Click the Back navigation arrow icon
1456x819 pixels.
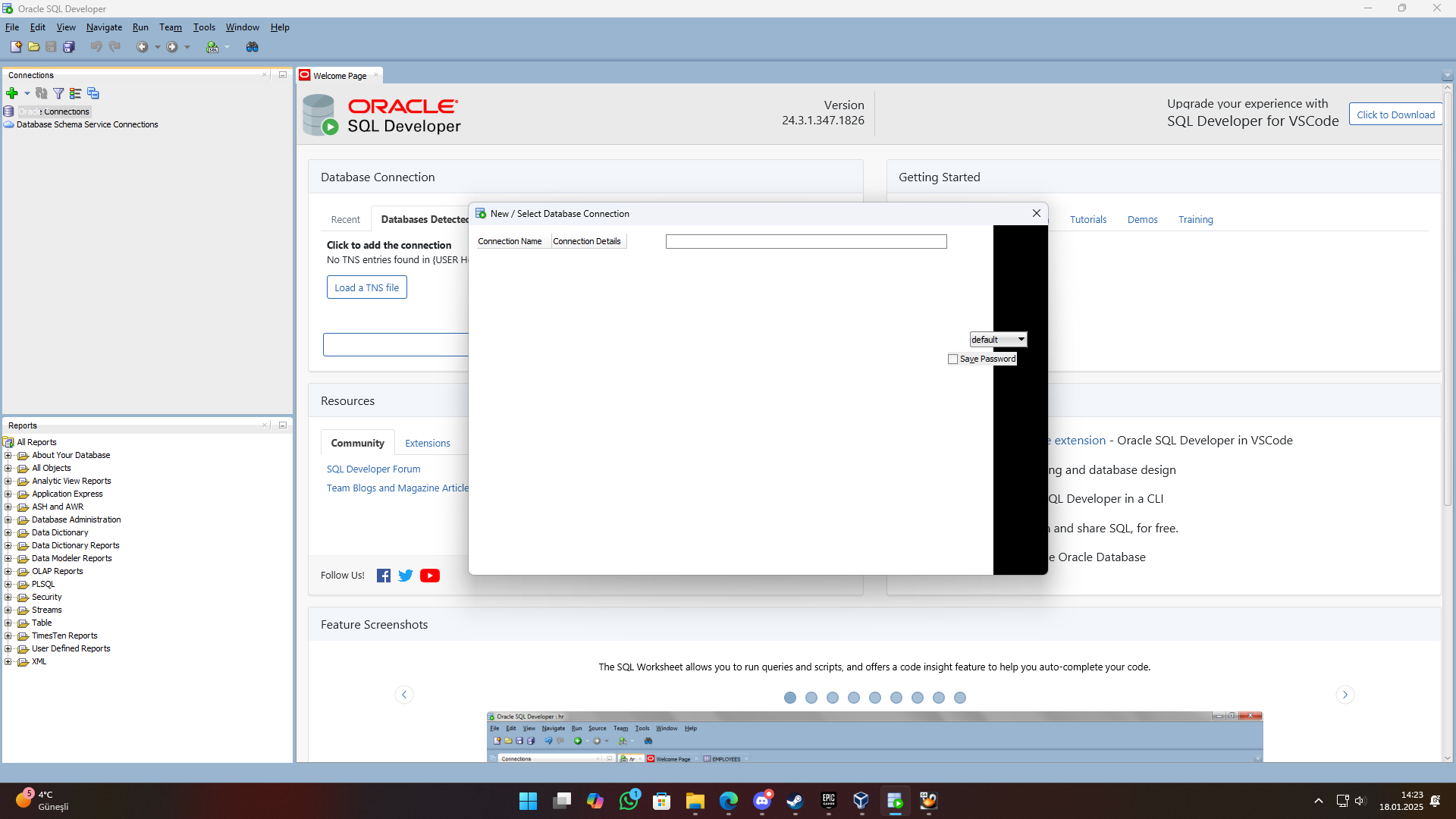point(142,47)
